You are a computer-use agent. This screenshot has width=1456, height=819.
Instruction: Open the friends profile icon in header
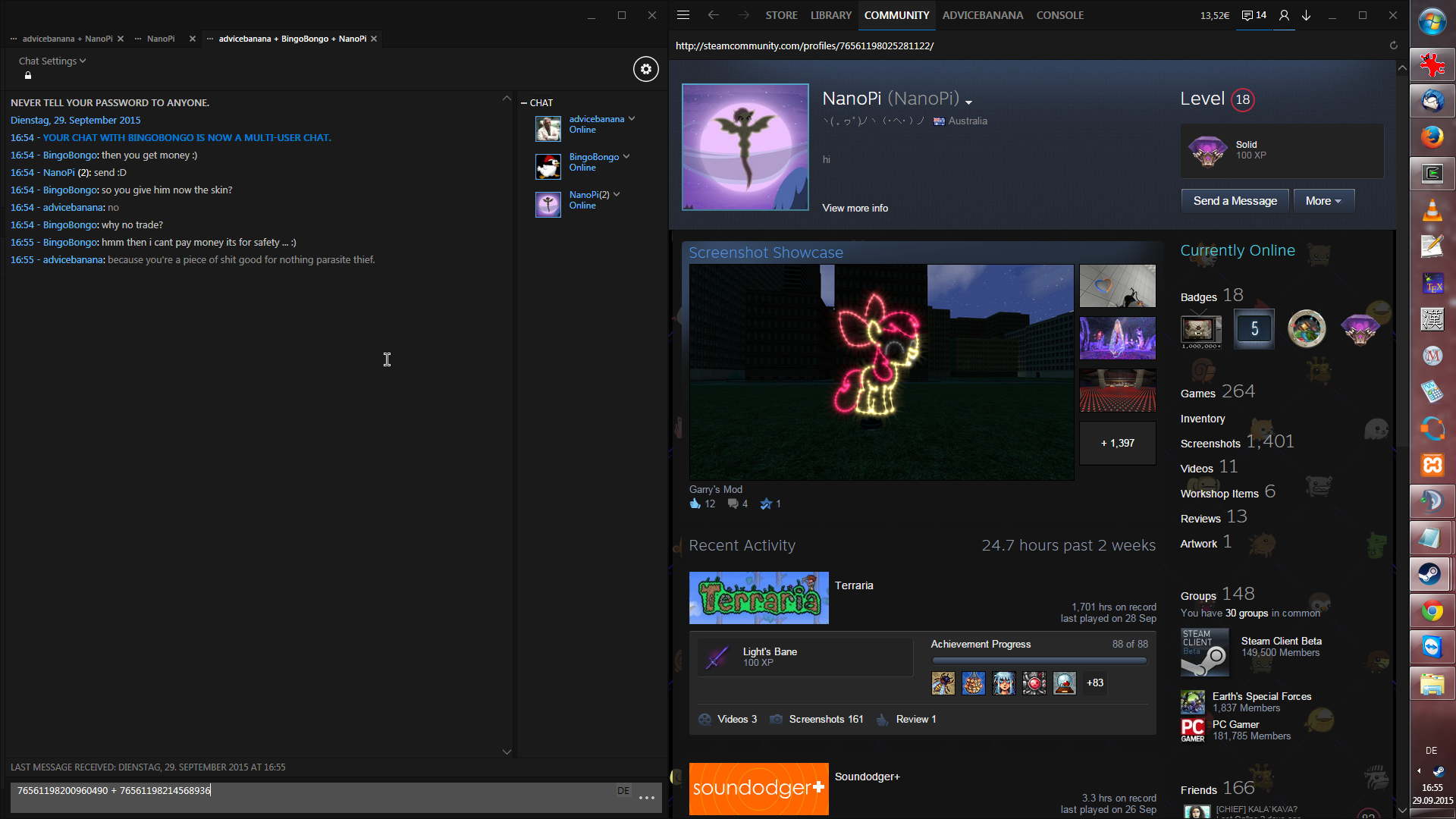pos(1284,15)
